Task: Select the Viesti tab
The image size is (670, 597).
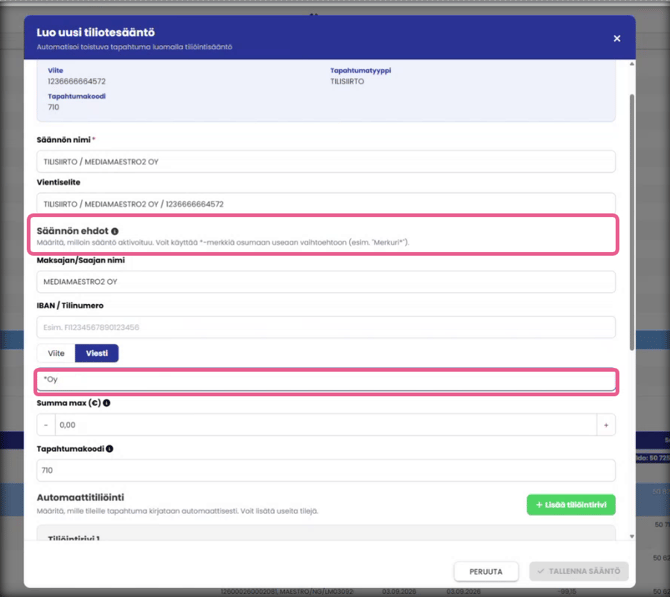Action: 97,353
